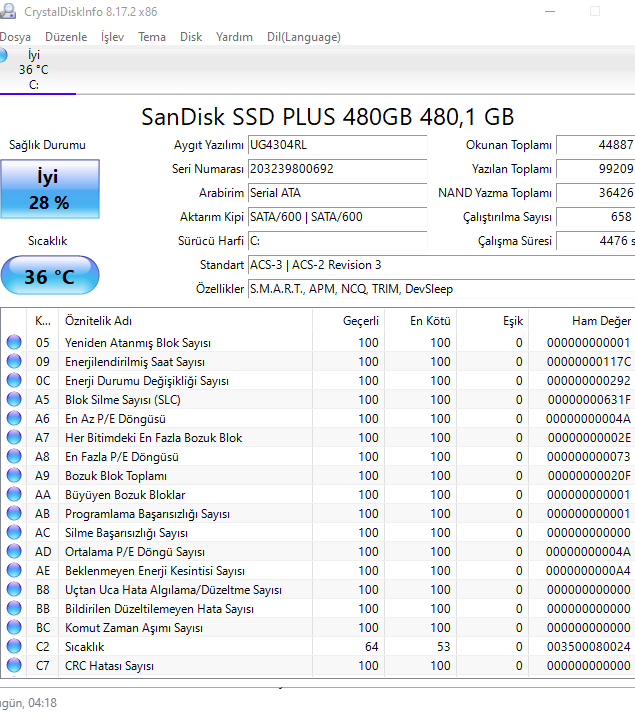The image size is (635, 719).
Task: Select the Sıcaklık current value 64
Action: pos(371,647)
